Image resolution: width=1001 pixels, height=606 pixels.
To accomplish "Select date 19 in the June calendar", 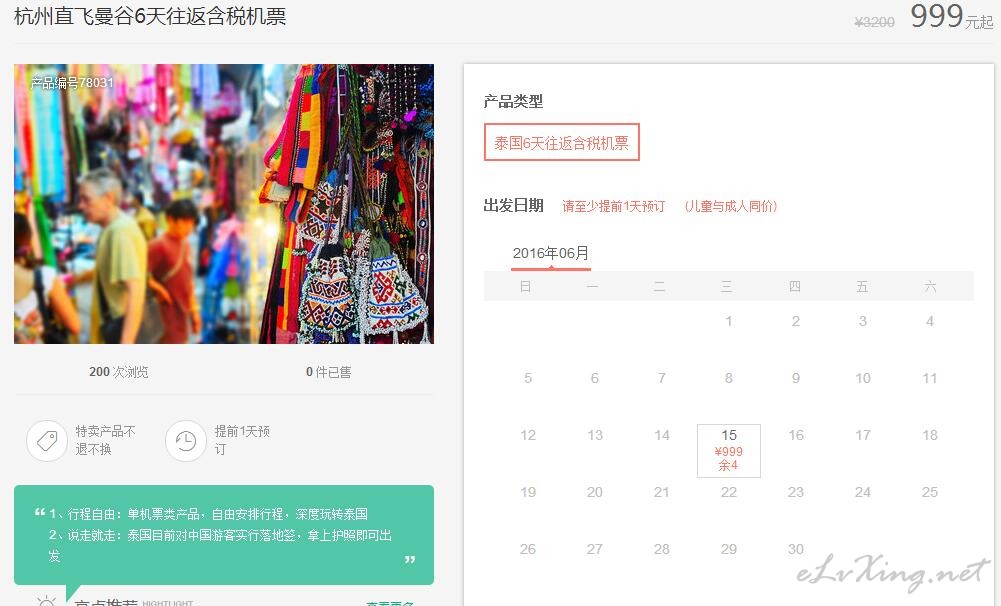I will (x=528, y=492).
